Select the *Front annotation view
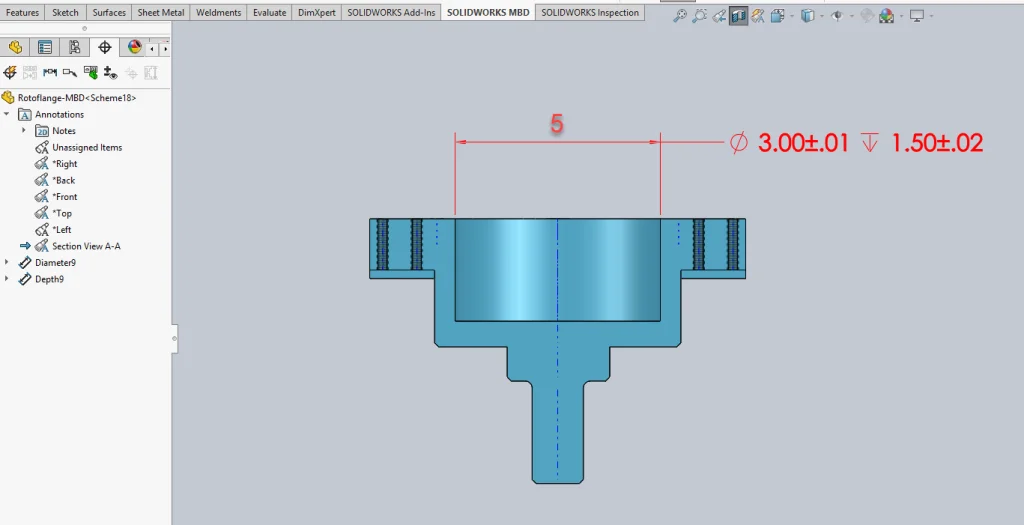 point(65,197)
